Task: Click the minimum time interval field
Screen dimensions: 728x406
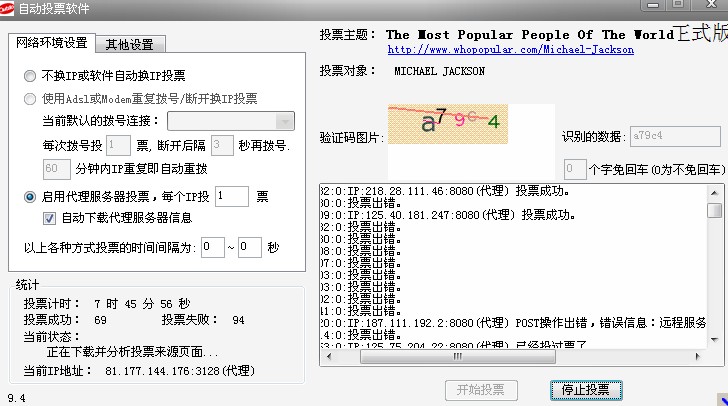Action: pyautogui.click(x=212, y=247)
